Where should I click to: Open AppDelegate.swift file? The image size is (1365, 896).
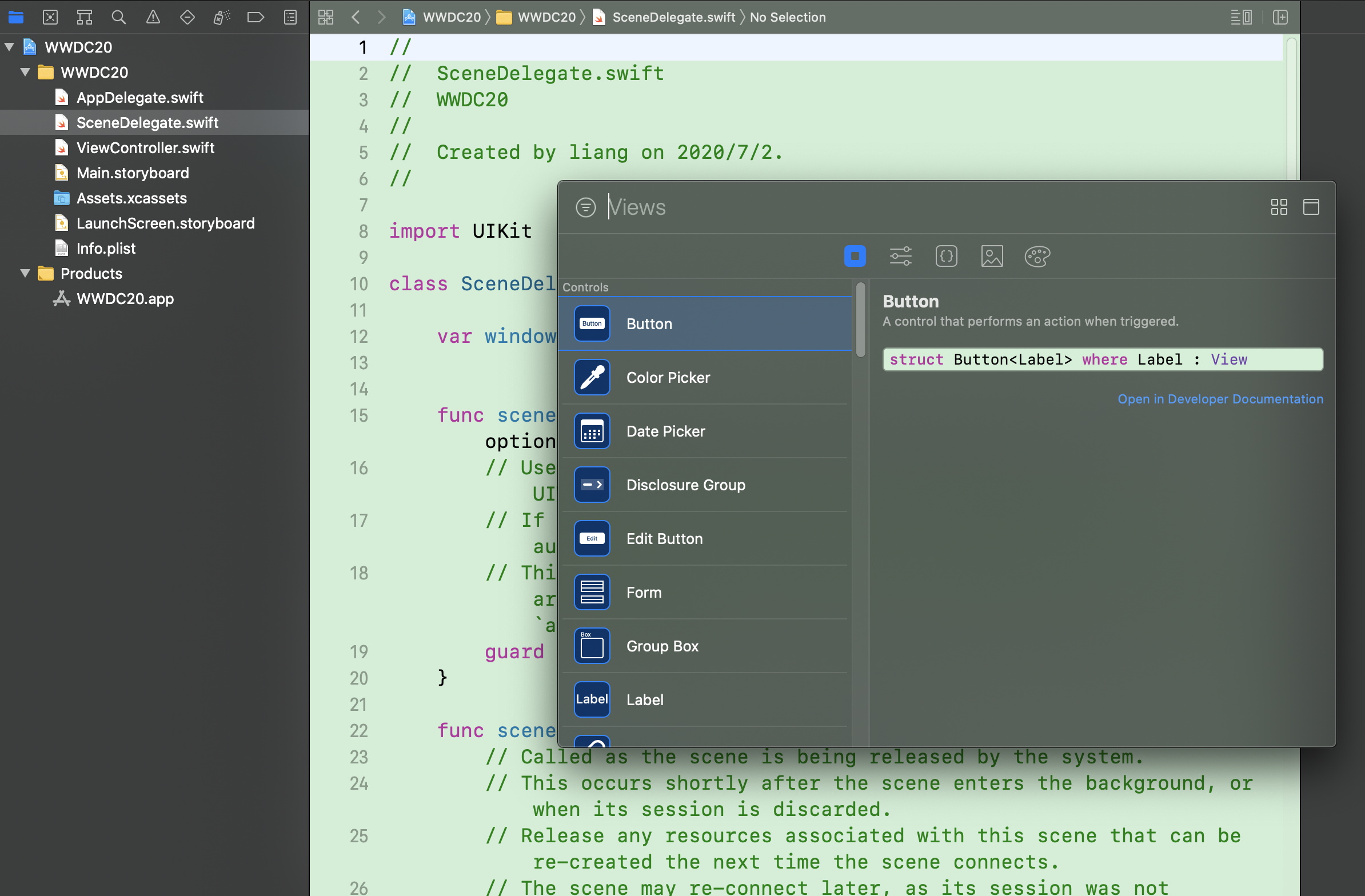coord(139,98)
